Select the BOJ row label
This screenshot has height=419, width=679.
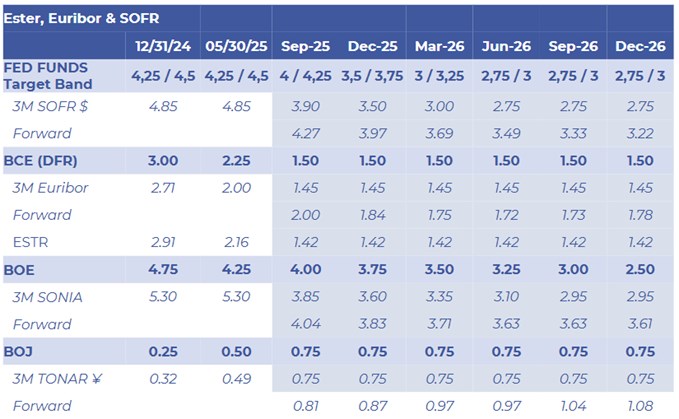[24, 351]
